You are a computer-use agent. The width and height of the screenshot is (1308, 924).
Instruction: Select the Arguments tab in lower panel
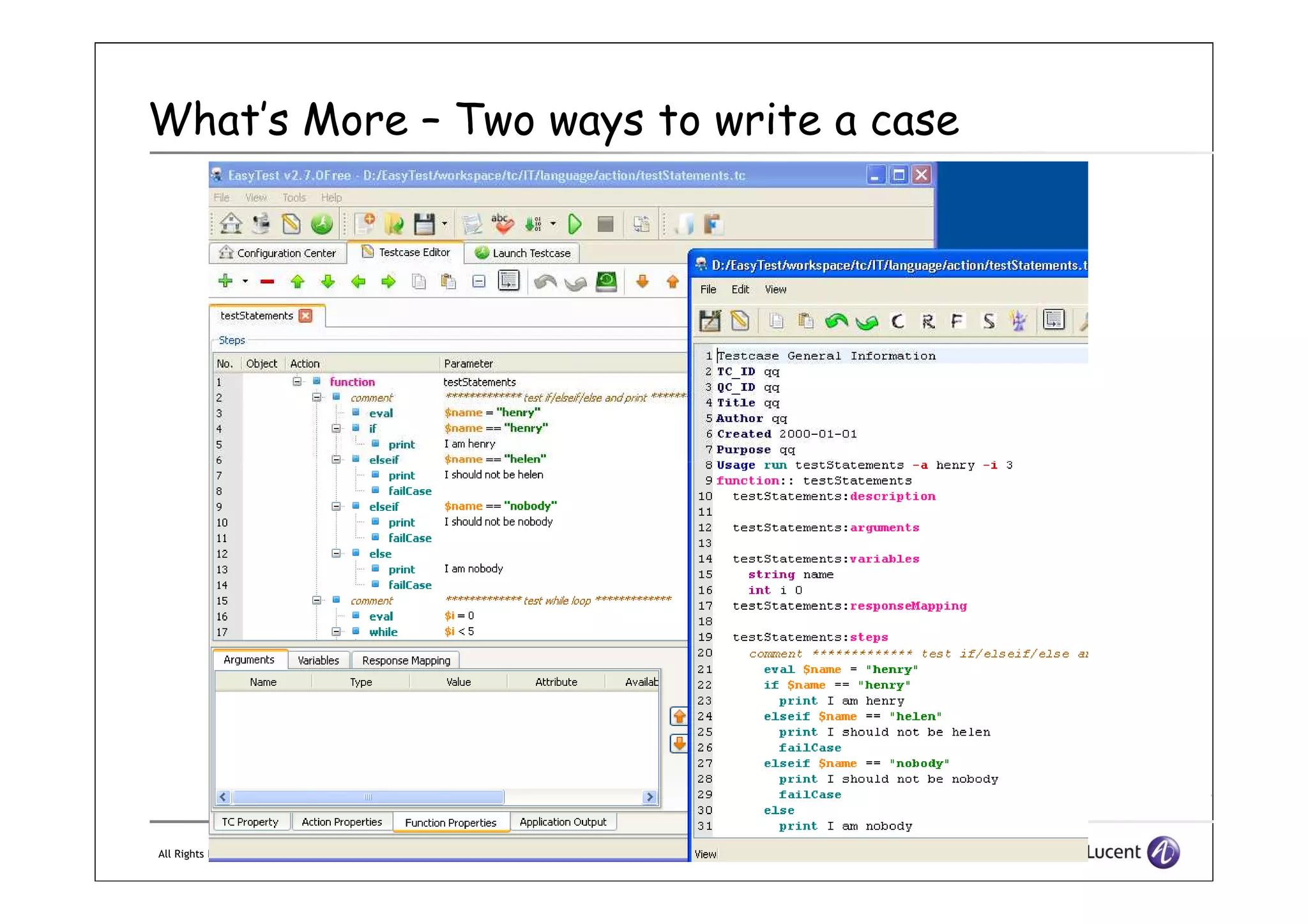coord(249,660)
